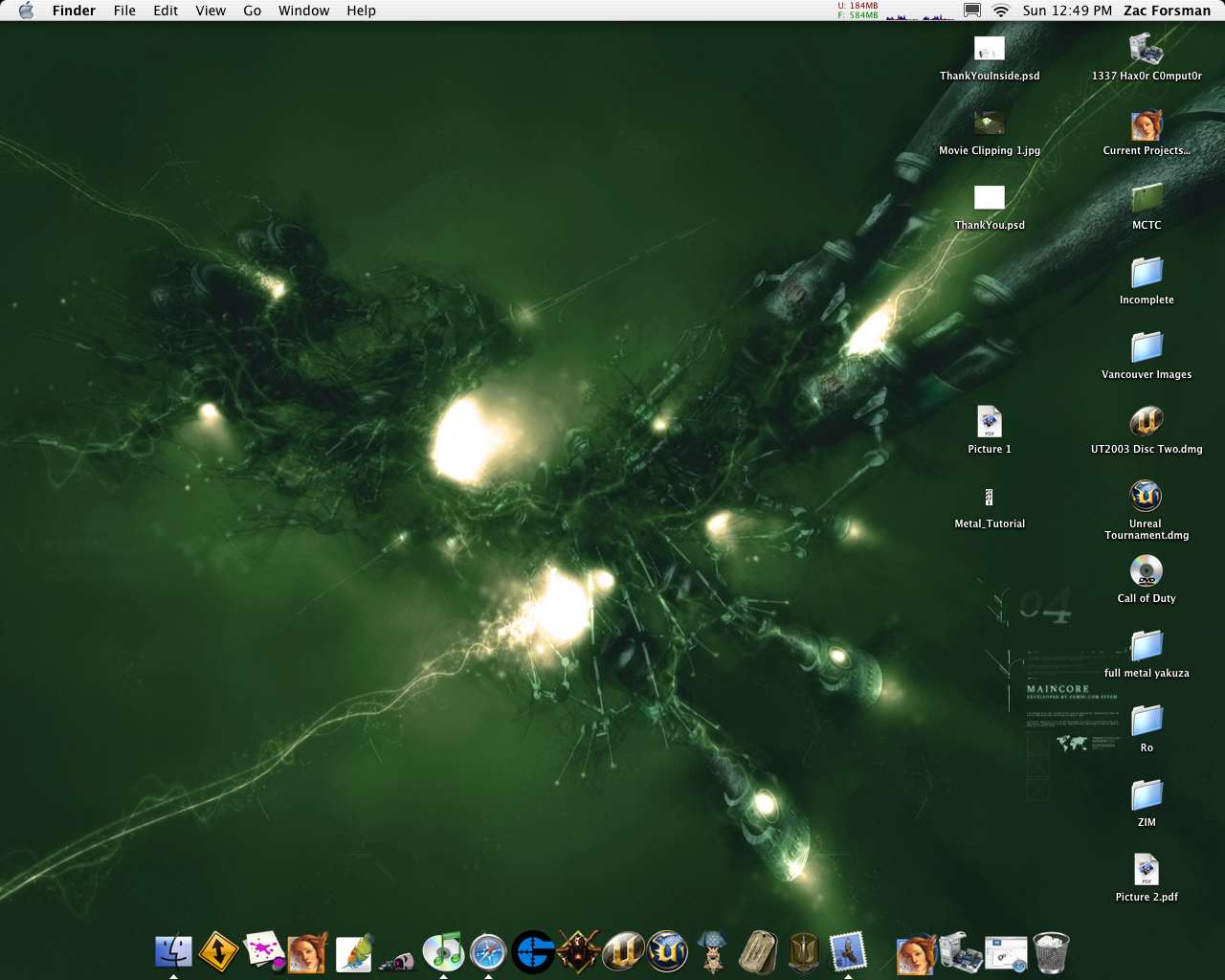
Task: Launch the yellow diamond arrows sign app in dock
Action: [218, 951]
